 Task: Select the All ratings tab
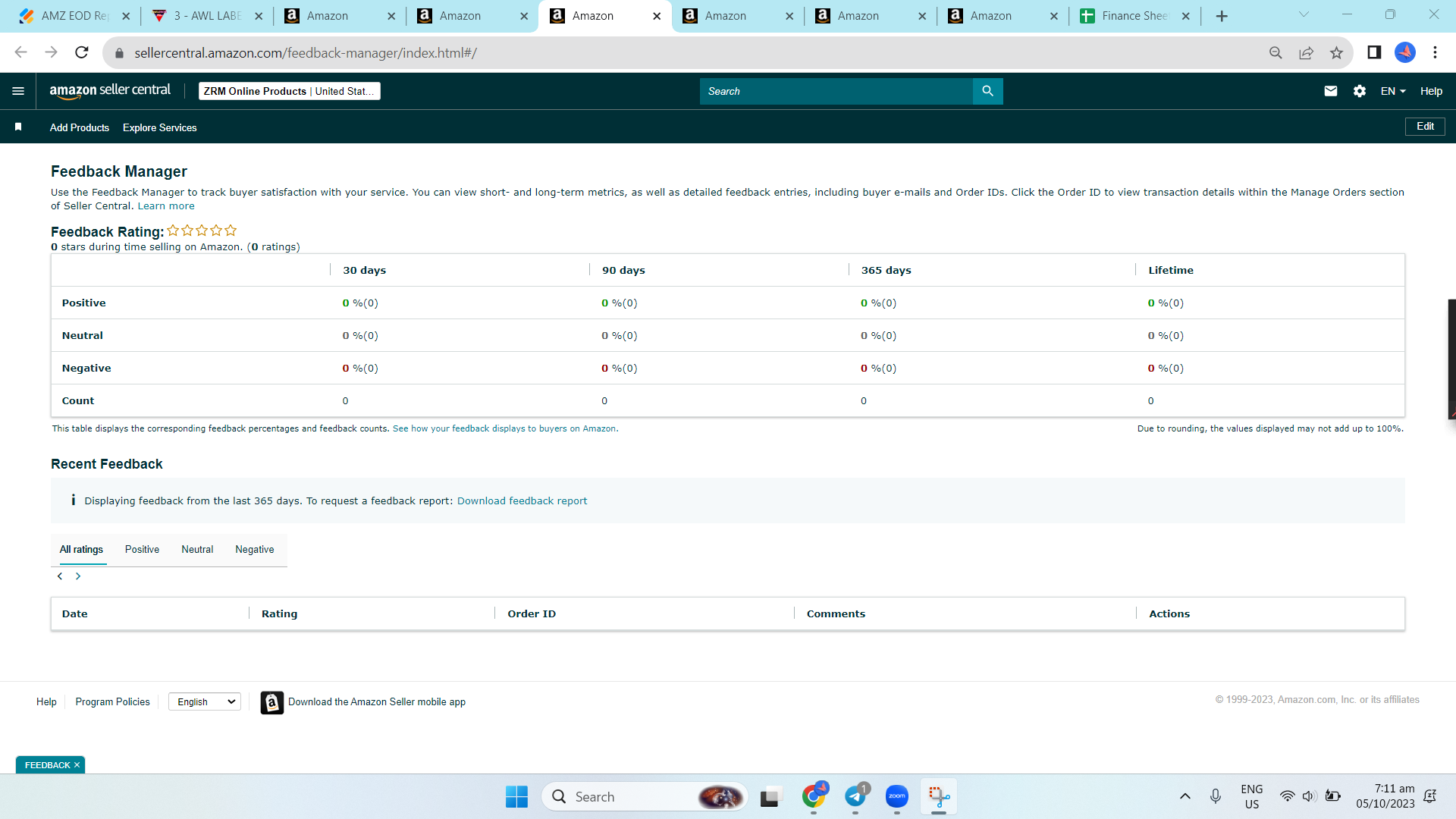pos(81,550)
